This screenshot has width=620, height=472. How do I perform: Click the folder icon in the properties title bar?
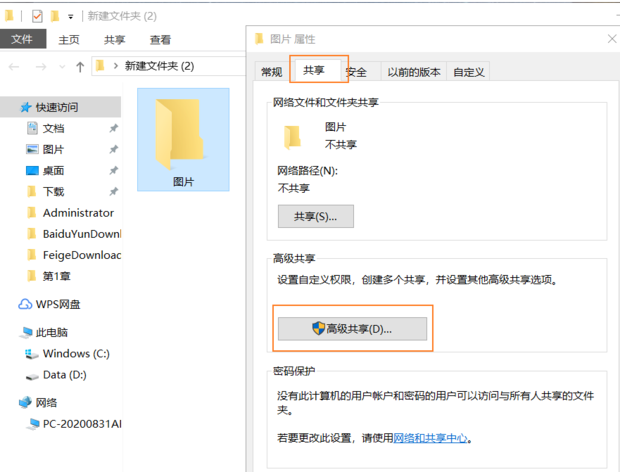coord(259,39)
